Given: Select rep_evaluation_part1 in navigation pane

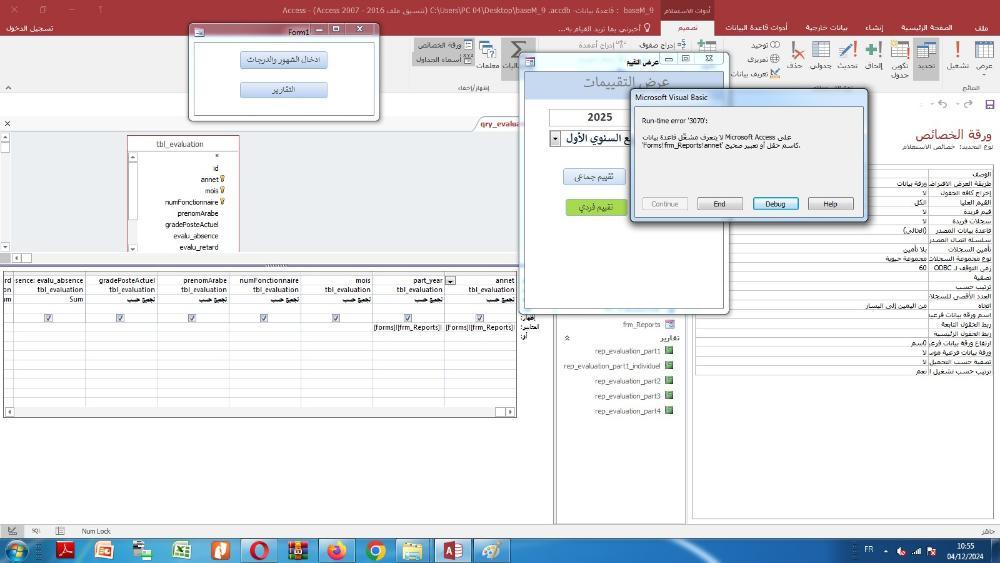Looking at the screenshot, I should 633,351.
